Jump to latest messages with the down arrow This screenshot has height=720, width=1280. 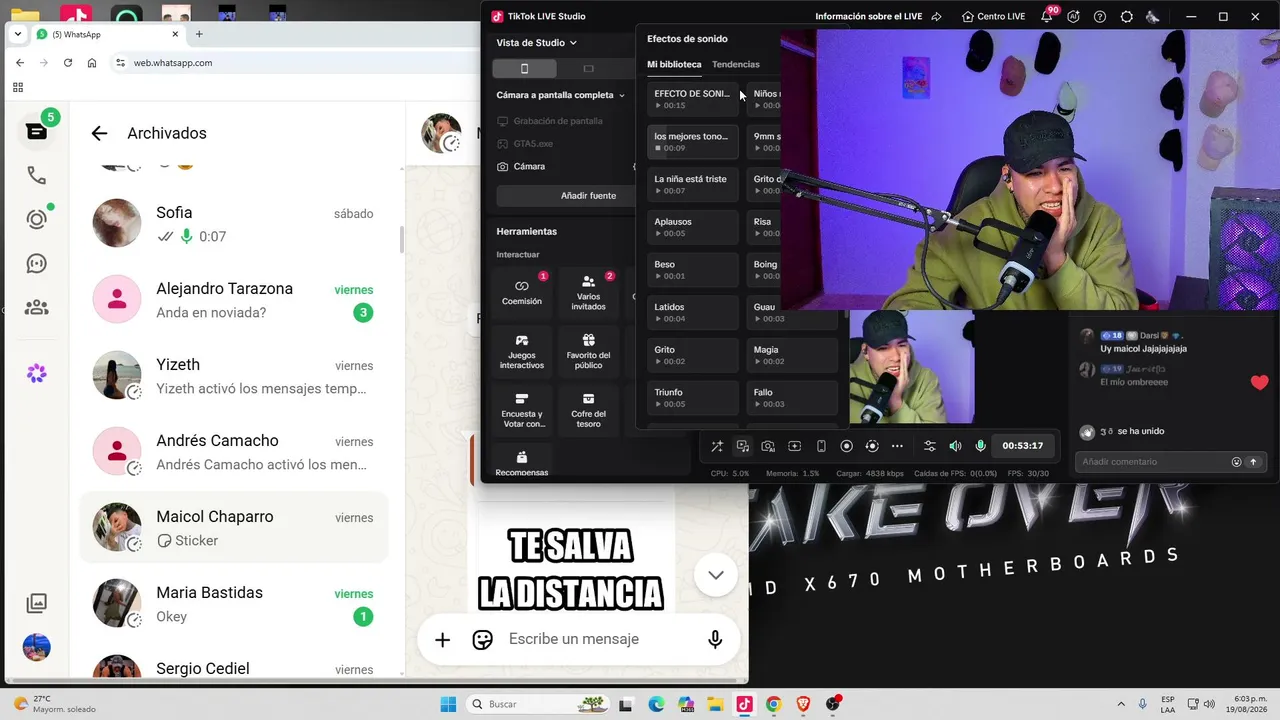pos(716,575)
